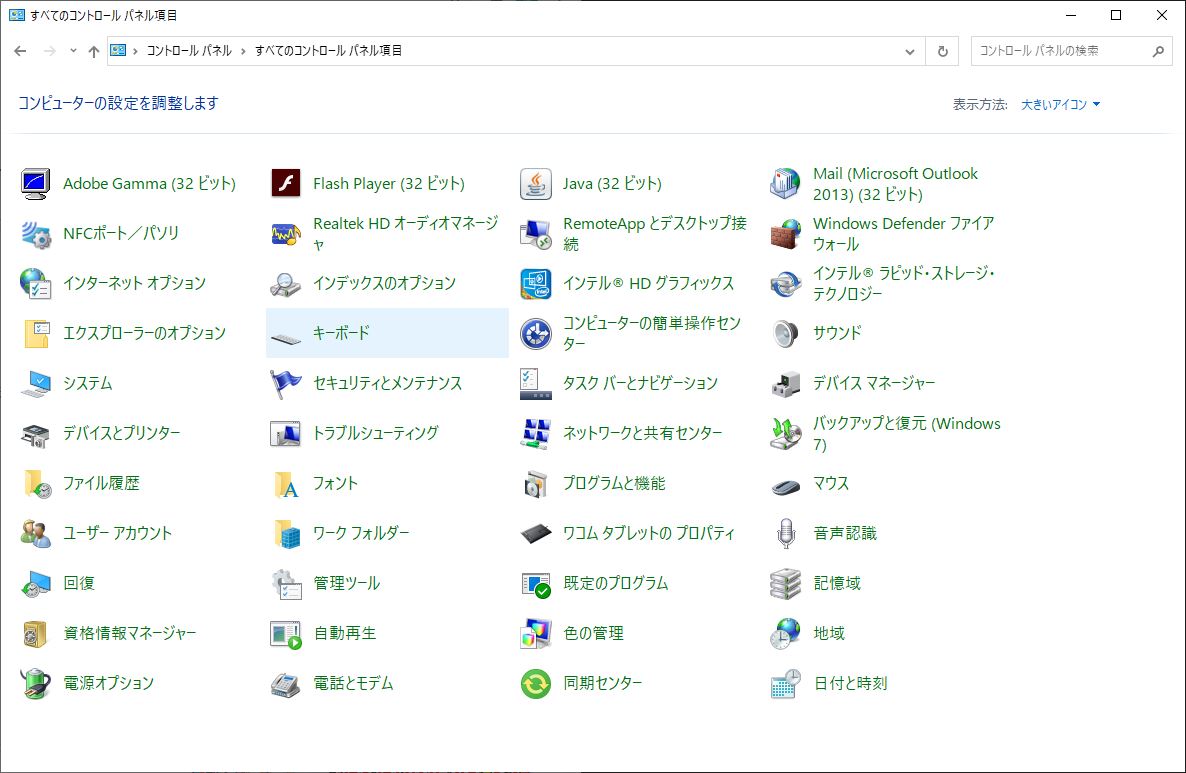The width and height of the screenshot is (1186, 773).
Task: Open the 色の管理 color icon
Action: click(x=536, y=633)
